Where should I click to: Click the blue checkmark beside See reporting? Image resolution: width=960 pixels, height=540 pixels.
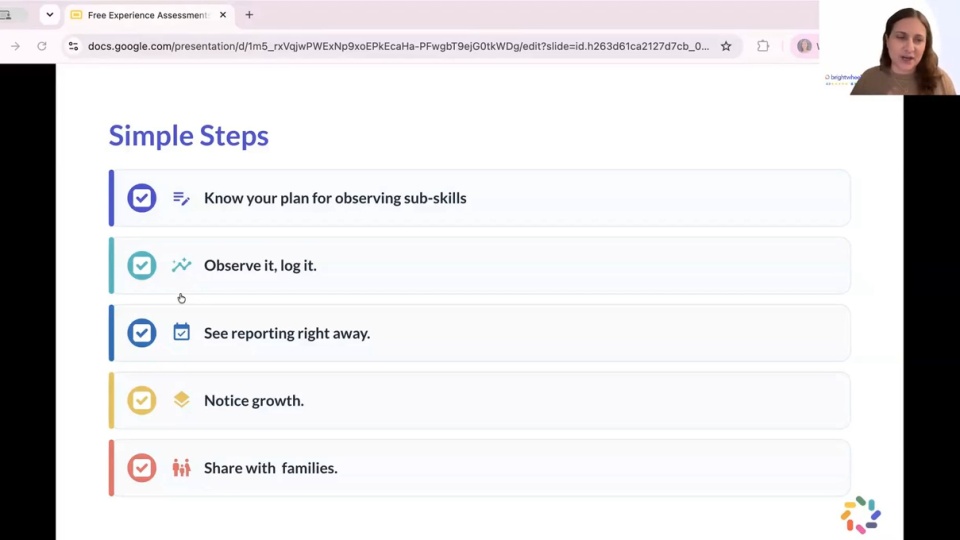pyautogui.click(x=141, y=332)
